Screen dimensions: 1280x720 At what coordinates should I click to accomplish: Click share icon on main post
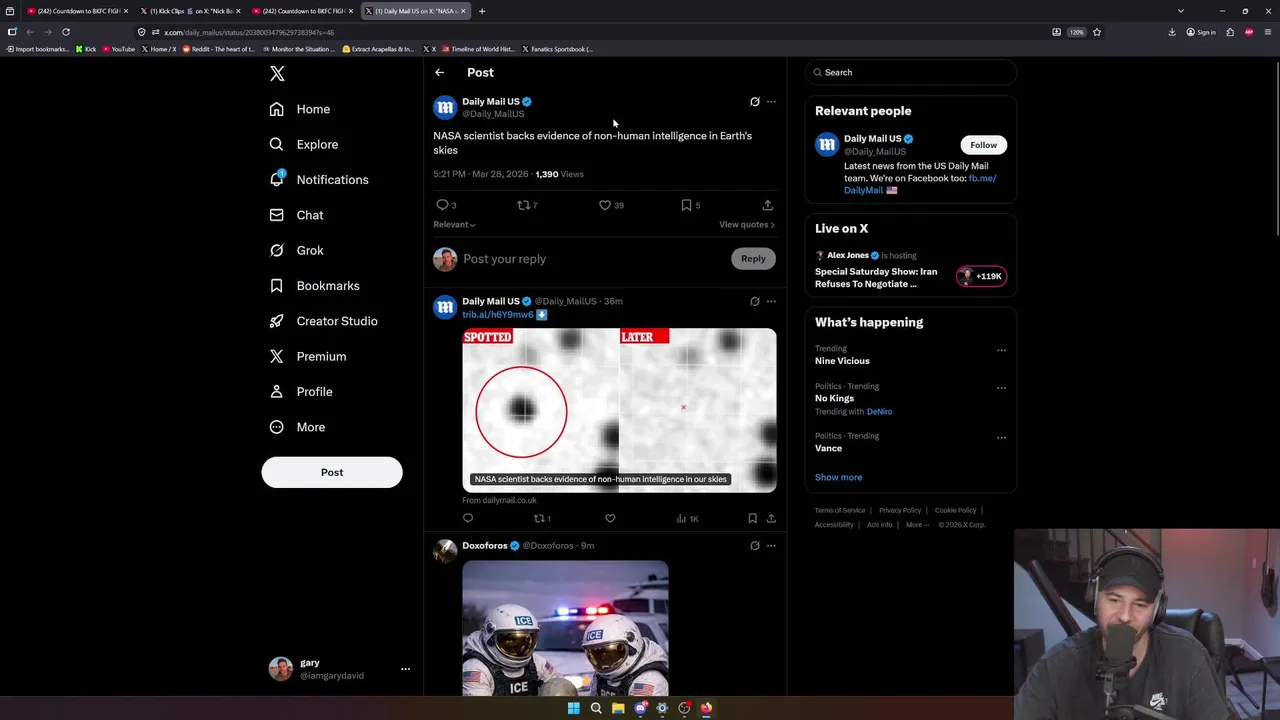pos(767,205)
